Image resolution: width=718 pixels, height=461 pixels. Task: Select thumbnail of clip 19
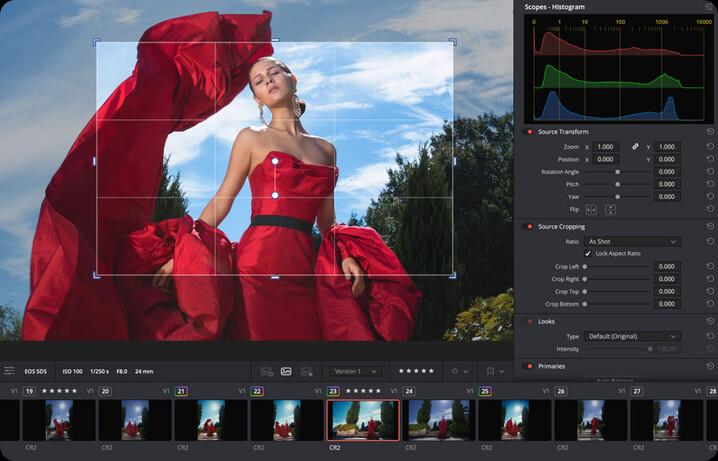tap(59, 420)
